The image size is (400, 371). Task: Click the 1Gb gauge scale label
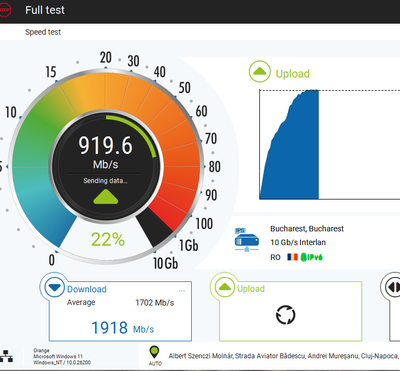pos(189,245)
